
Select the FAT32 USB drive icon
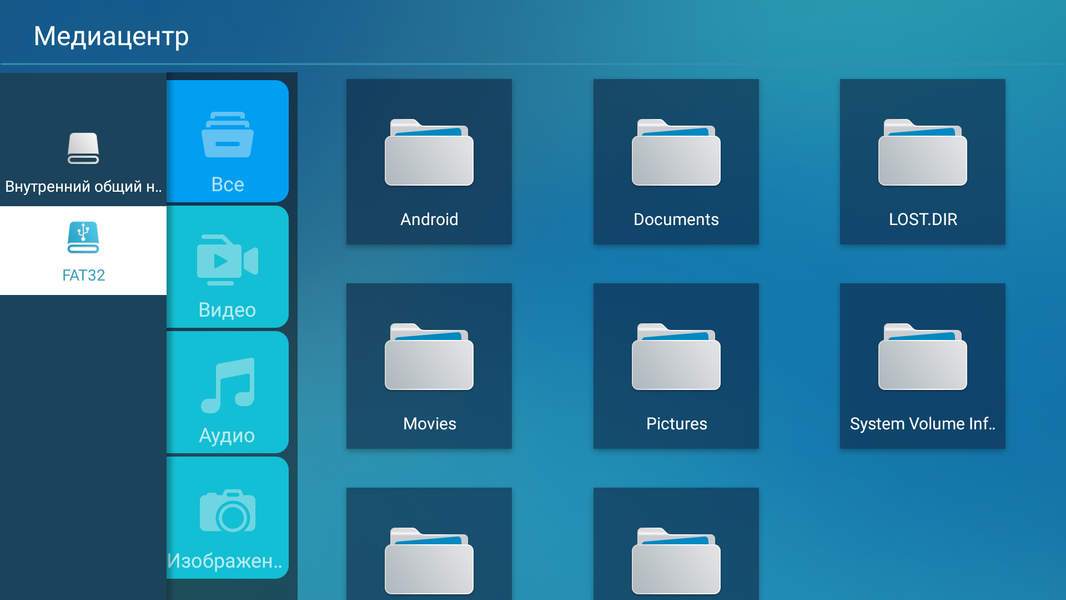point(83,237)
